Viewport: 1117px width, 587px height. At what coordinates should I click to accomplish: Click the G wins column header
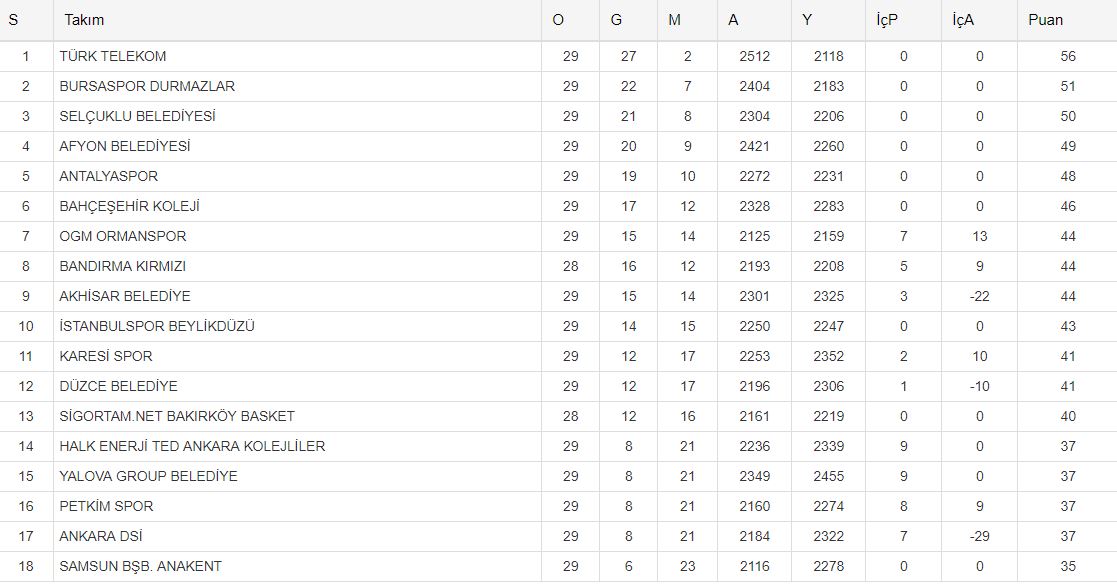coord(616,20)
